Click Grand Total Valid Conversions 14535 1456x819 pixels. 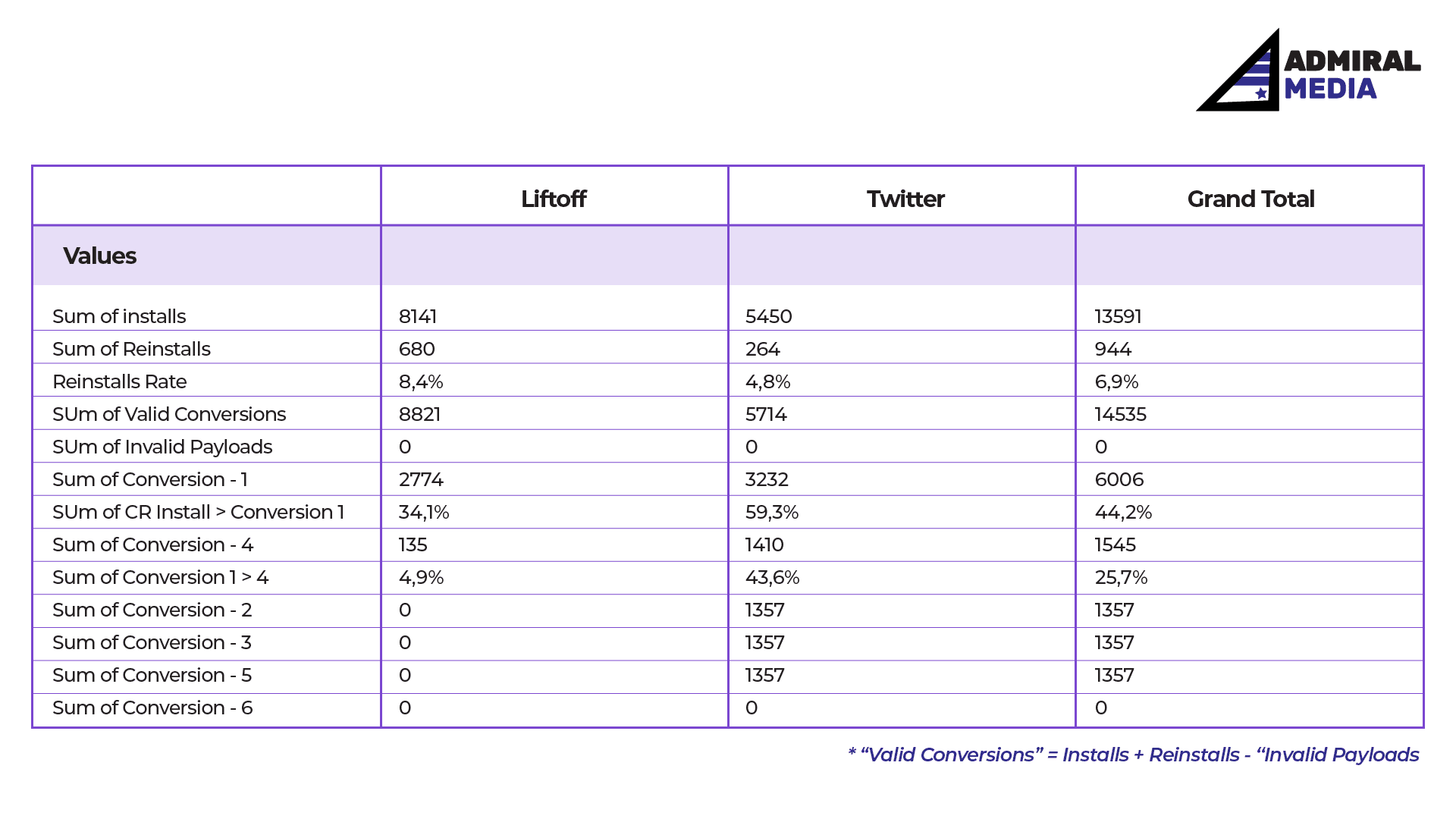[x=1120, y=414]
